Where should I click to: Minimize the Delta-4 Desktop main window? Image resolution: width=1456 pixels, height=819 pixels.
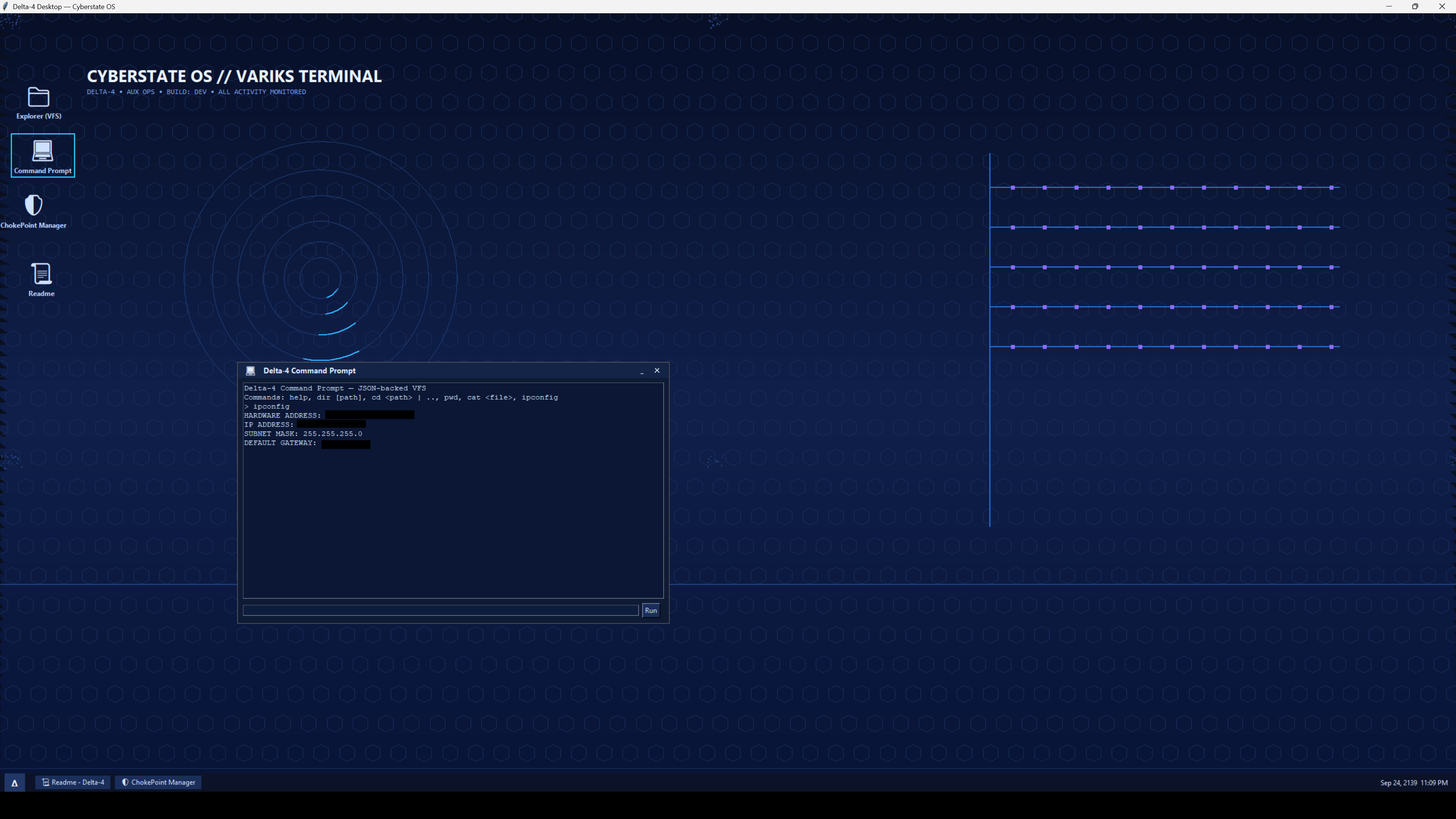click(1389, 7)
